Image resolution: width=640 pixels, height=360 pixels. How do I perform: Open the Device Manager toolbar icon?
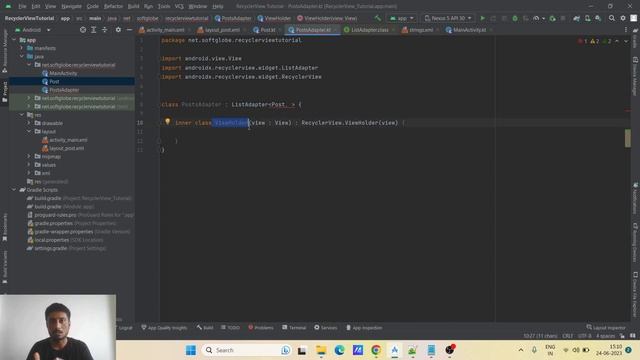587,18
